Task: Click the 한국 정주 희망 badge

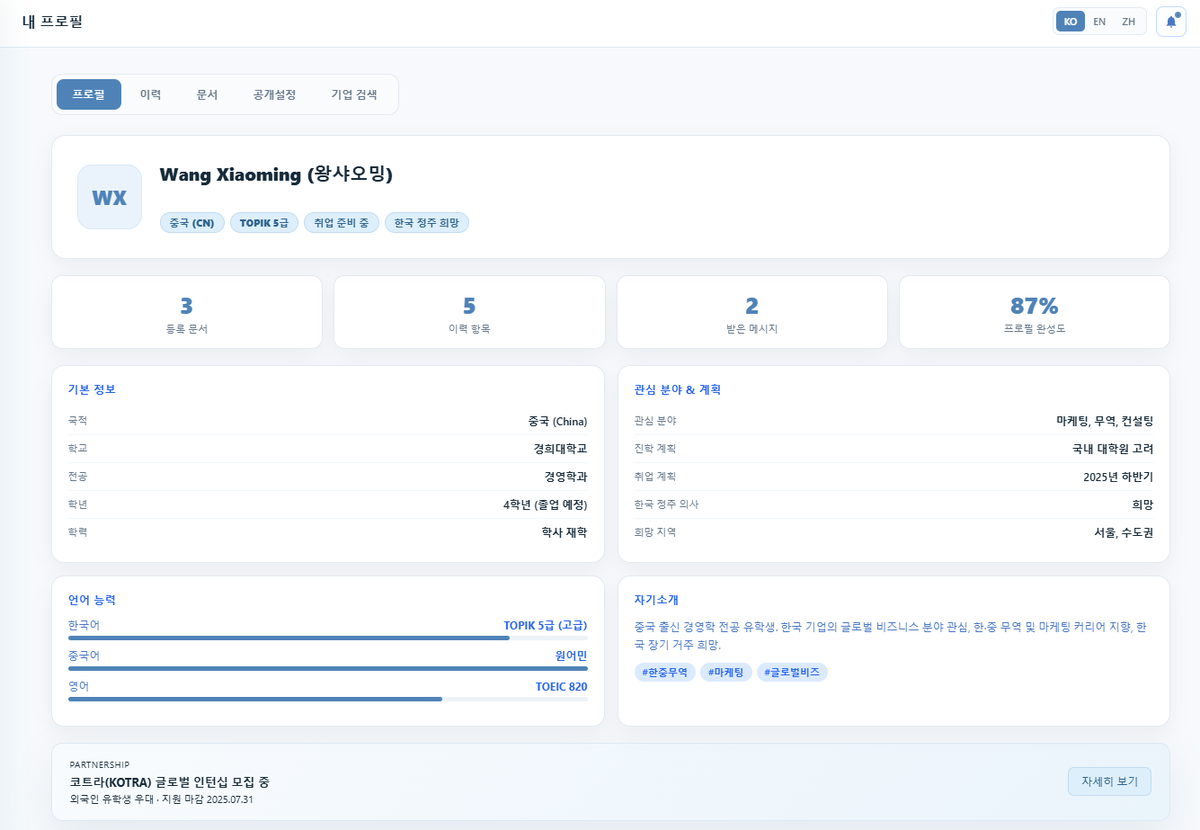Action: pyautogui.click(x=427, y=223)
